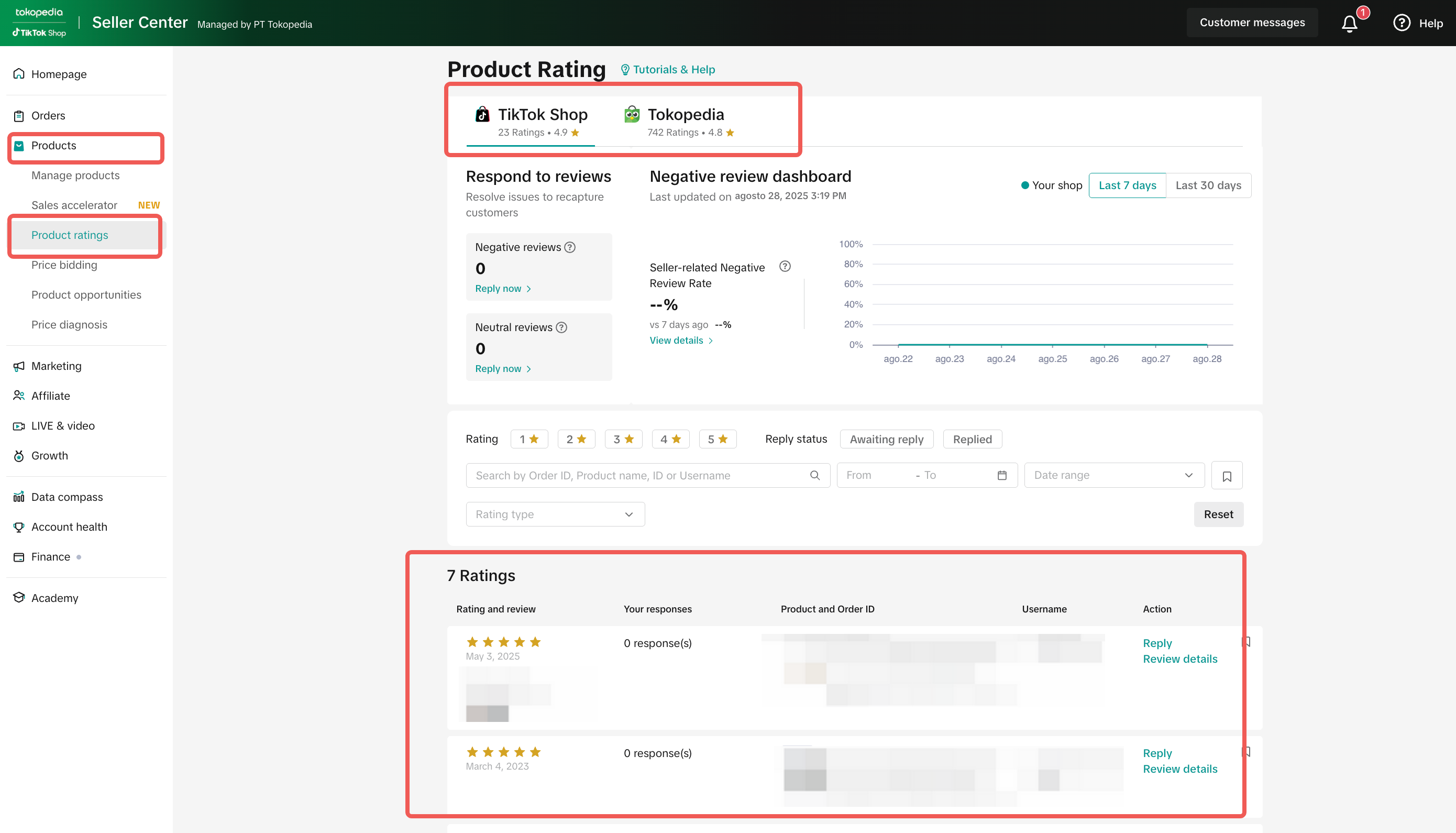Enable the Awaiting reply status filter
The image size is (1456, 833).
click(x=886, y=439)
